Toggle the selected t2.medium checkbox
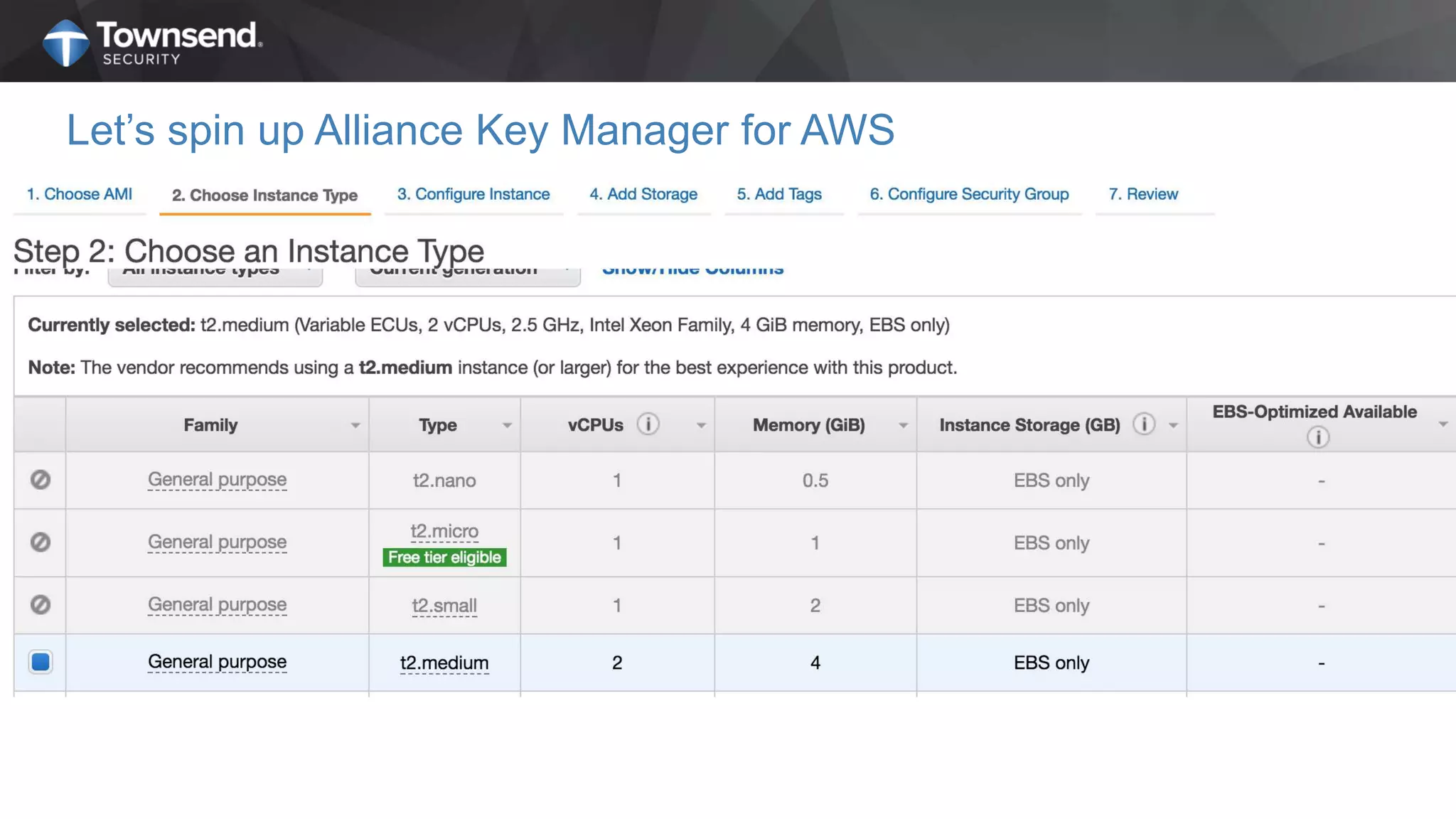Viewport: 1456px width, 819px height. (41, 662)
